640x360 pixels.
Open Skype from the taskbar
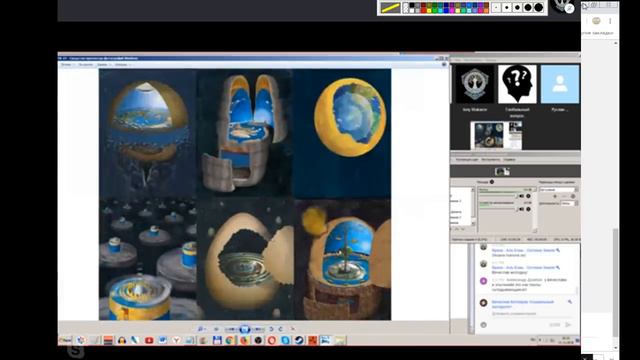285,340
